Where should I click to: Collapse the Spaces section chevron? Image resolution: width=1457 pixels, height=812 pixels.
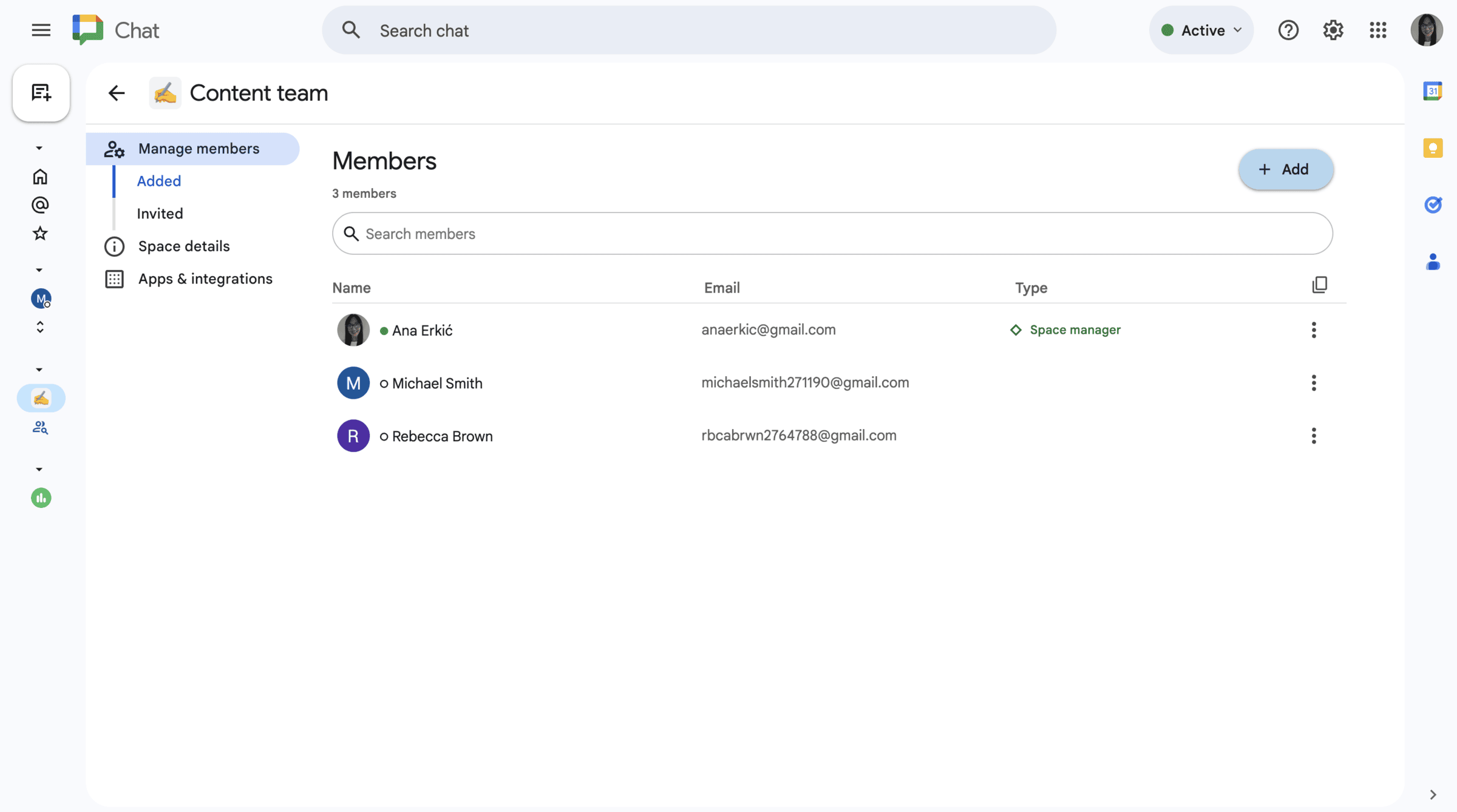point(39,369)
